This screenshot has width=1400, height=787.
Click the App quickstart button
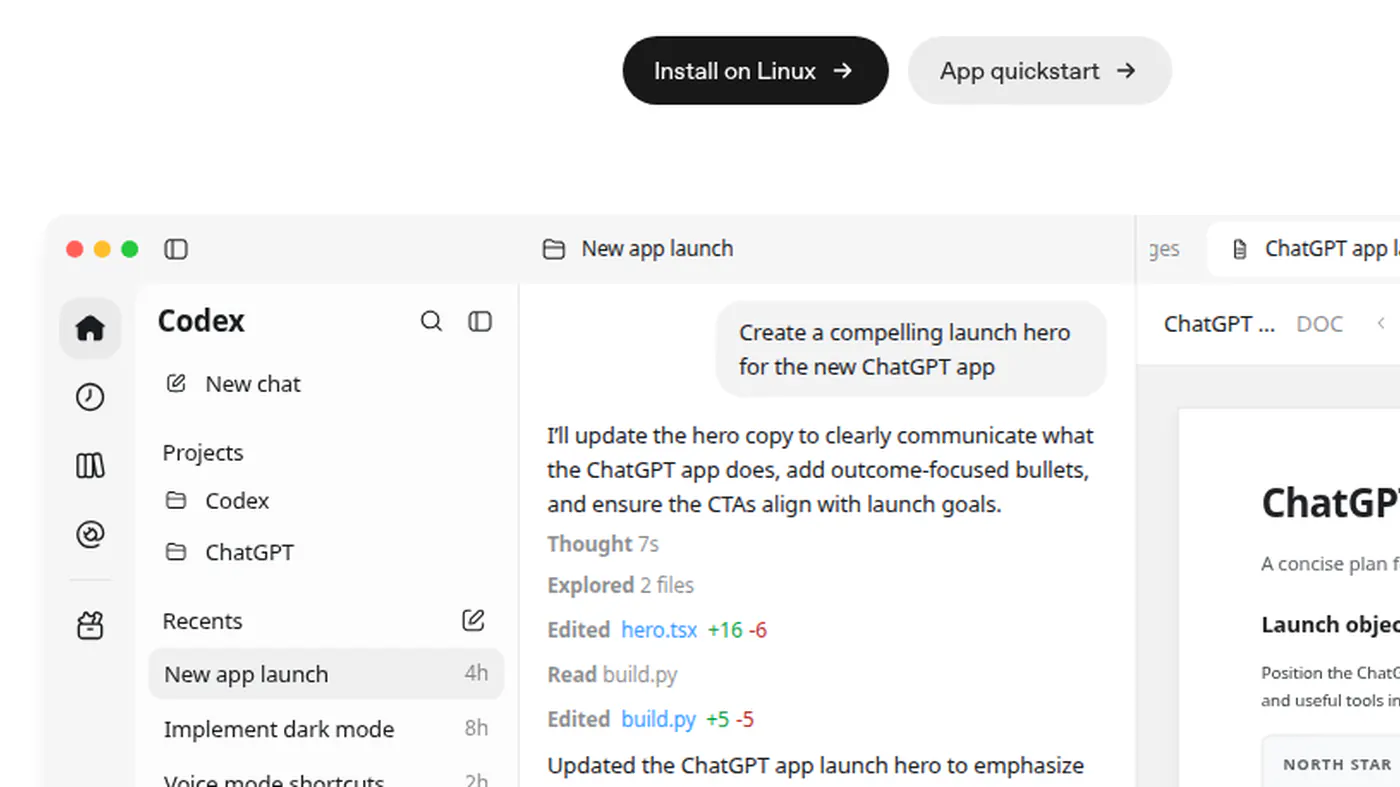point(1039,71)
